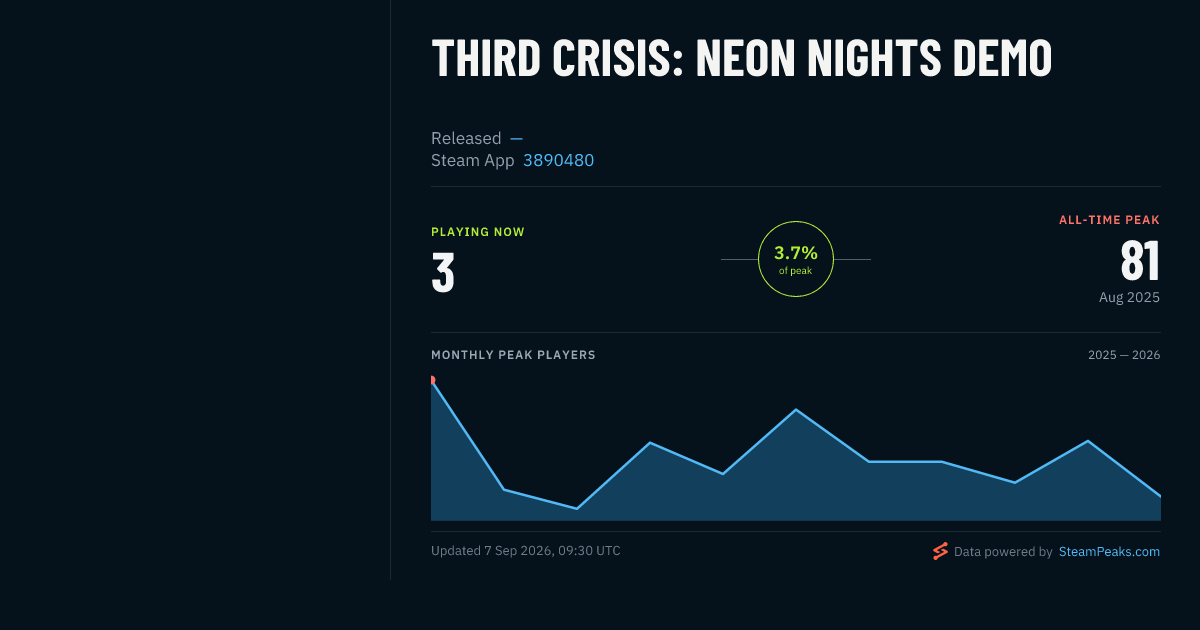Click the All-Time Peak label
This screenshot has width=1200, height=630.
point(1110,220)
